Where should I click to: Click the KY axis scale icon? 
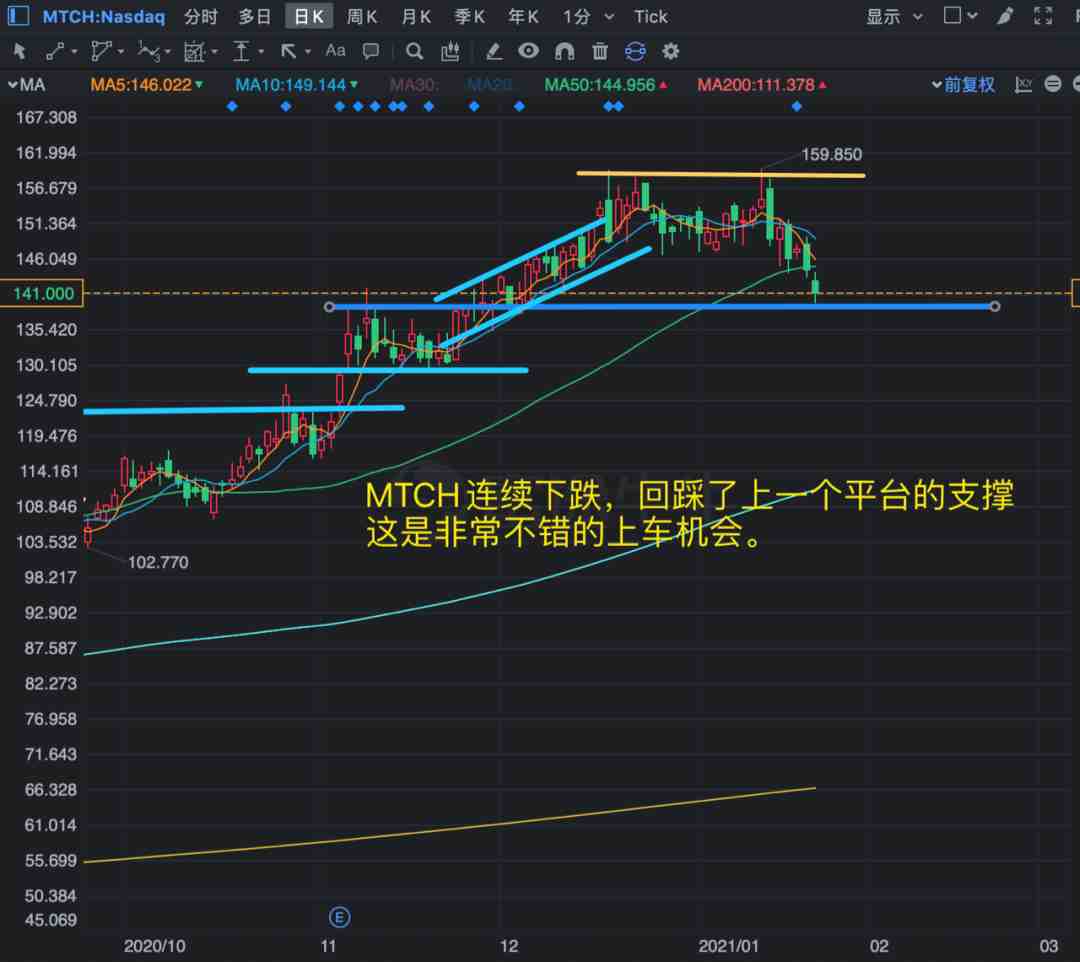1024,85
